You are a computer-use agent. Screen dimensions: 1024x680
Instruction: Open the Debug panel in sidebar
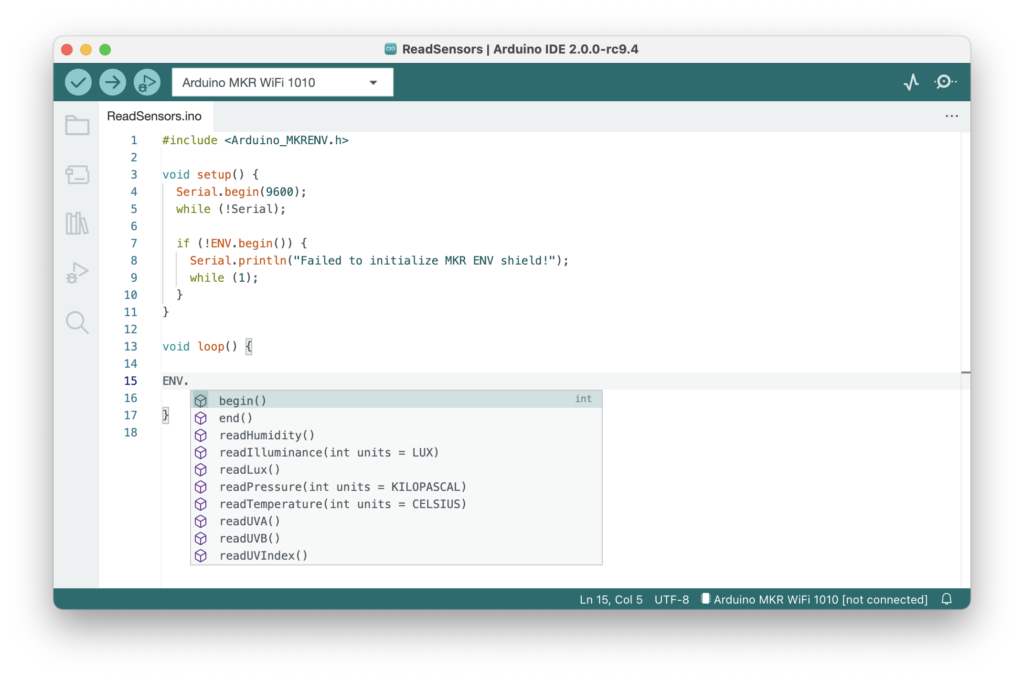(77, 272)
